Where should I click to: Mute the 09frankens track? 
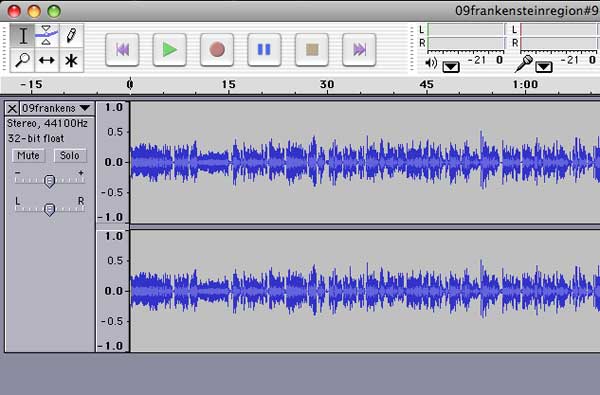coord(28,155)
